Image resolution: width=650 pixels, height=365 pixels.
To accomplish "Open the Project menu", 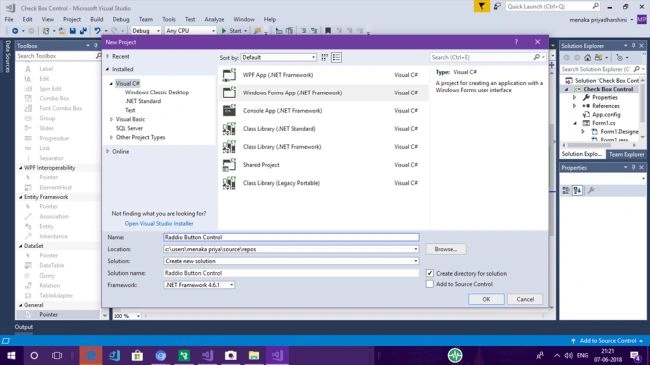I will click(x=72, y=19).
